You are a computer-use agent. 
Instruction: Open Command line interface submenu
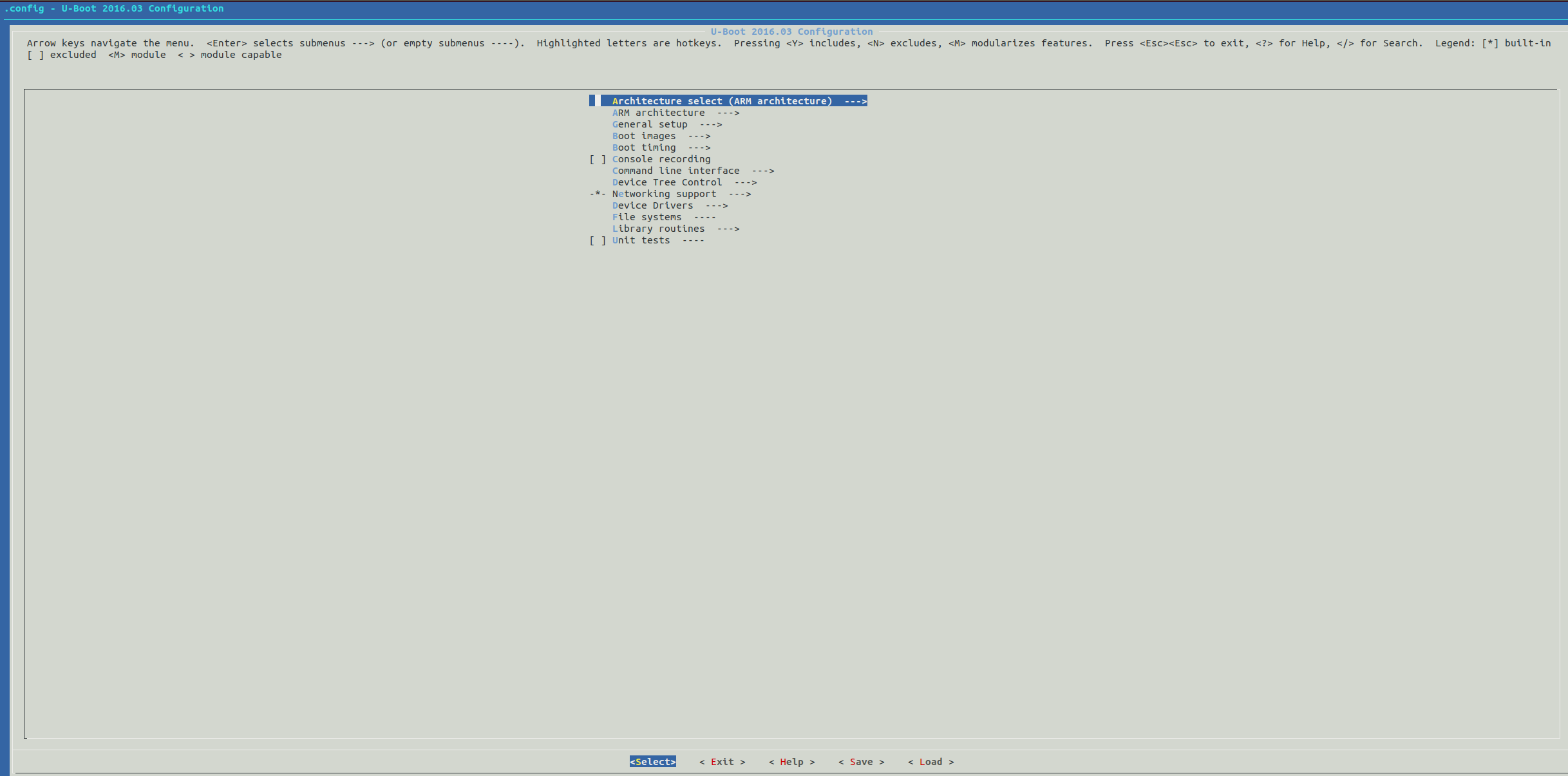pyautogui.click(x=692, y=171)
